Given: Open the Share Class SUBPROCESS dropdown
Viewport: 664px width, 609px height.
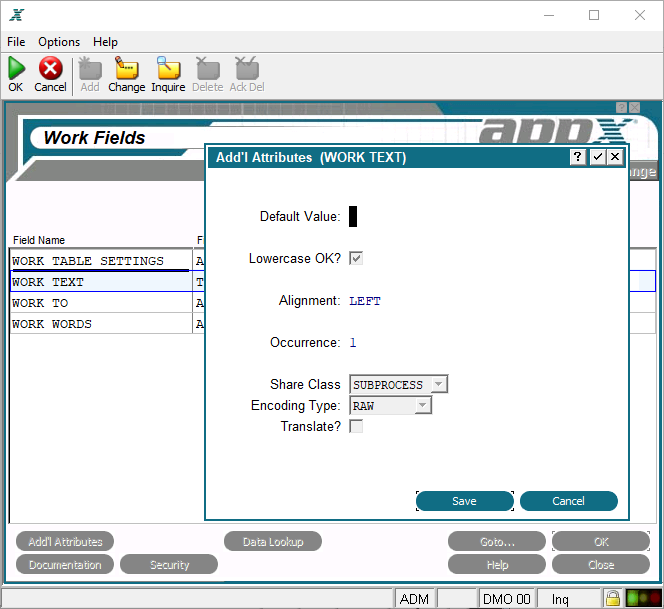Looking at the screenshot, I should click(398, 385).
